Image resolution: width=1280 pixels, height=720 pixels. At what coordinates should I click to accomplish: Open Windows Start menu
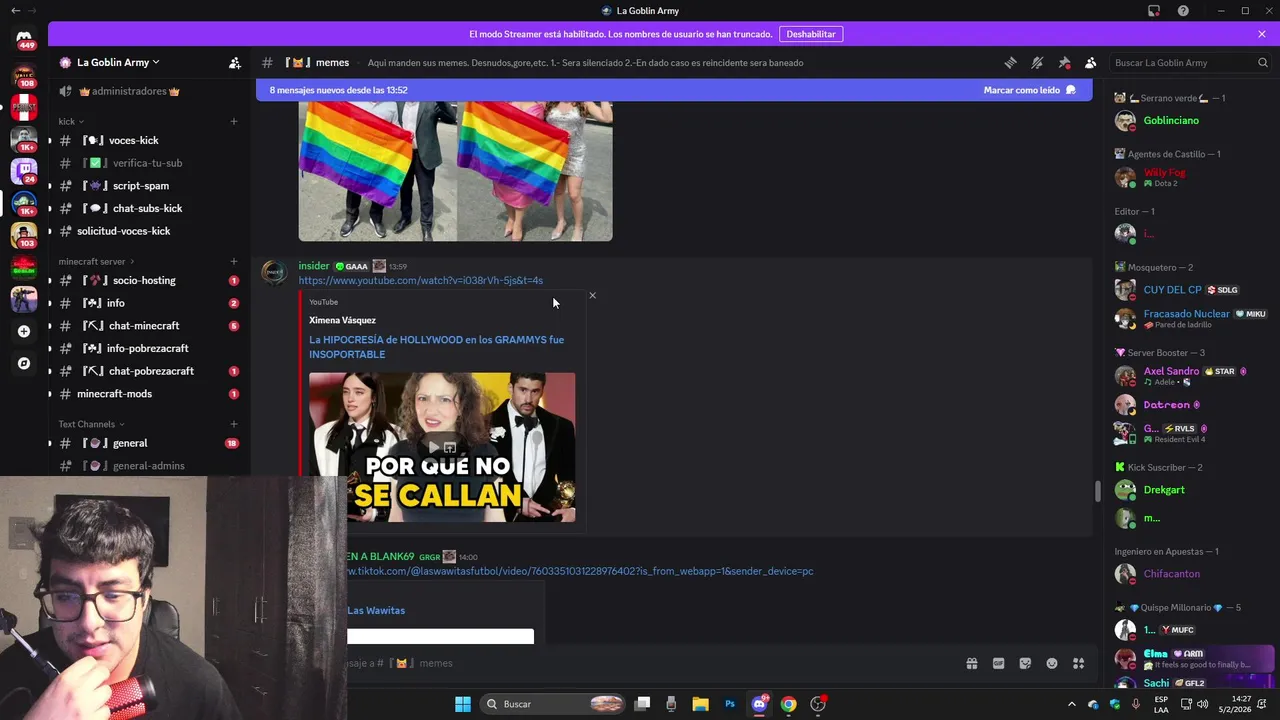463,704
